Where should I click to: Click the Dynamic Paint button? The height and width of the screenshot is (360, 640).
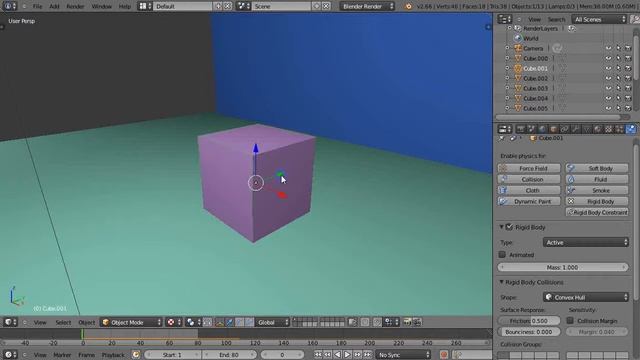point(529,201)
